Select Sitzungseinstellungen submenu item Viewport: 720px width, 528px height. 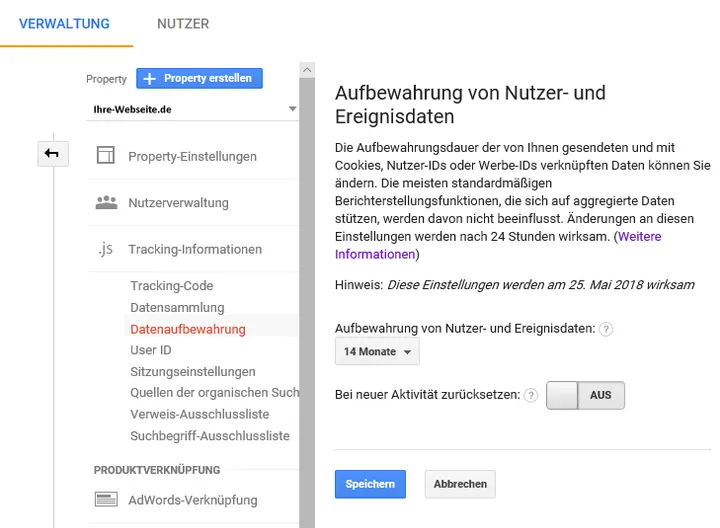tap(193, 372)
